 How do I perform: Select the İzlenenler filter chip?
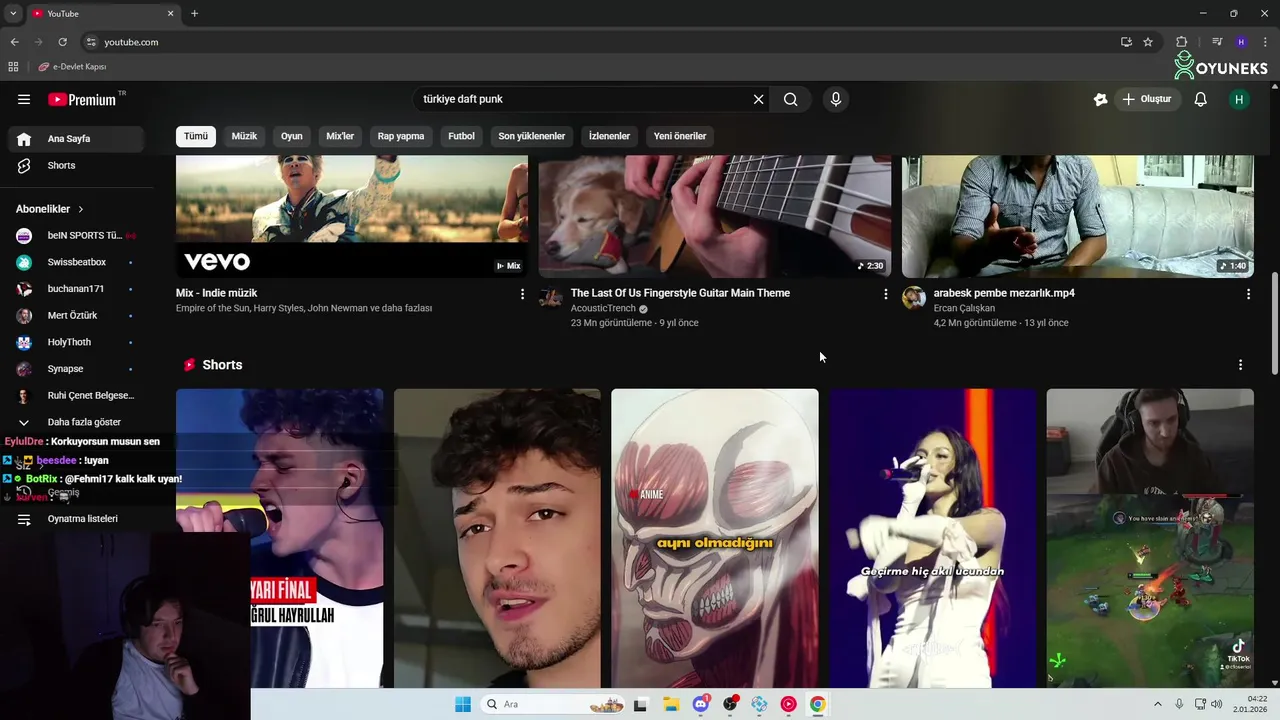[x=609, y=136]
